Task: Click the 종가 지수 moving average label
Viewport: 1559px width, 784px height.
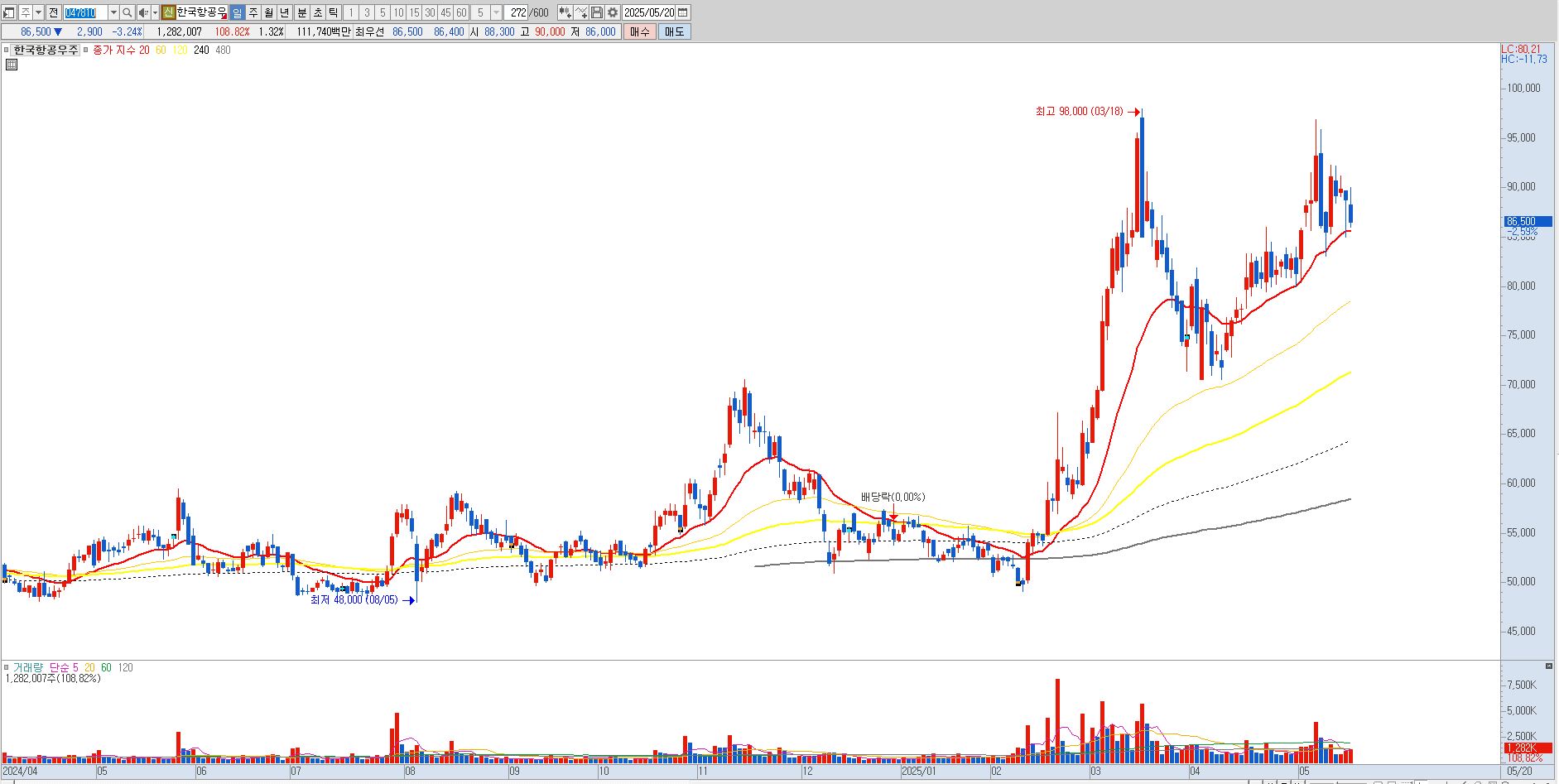Action: coord(114,50)
